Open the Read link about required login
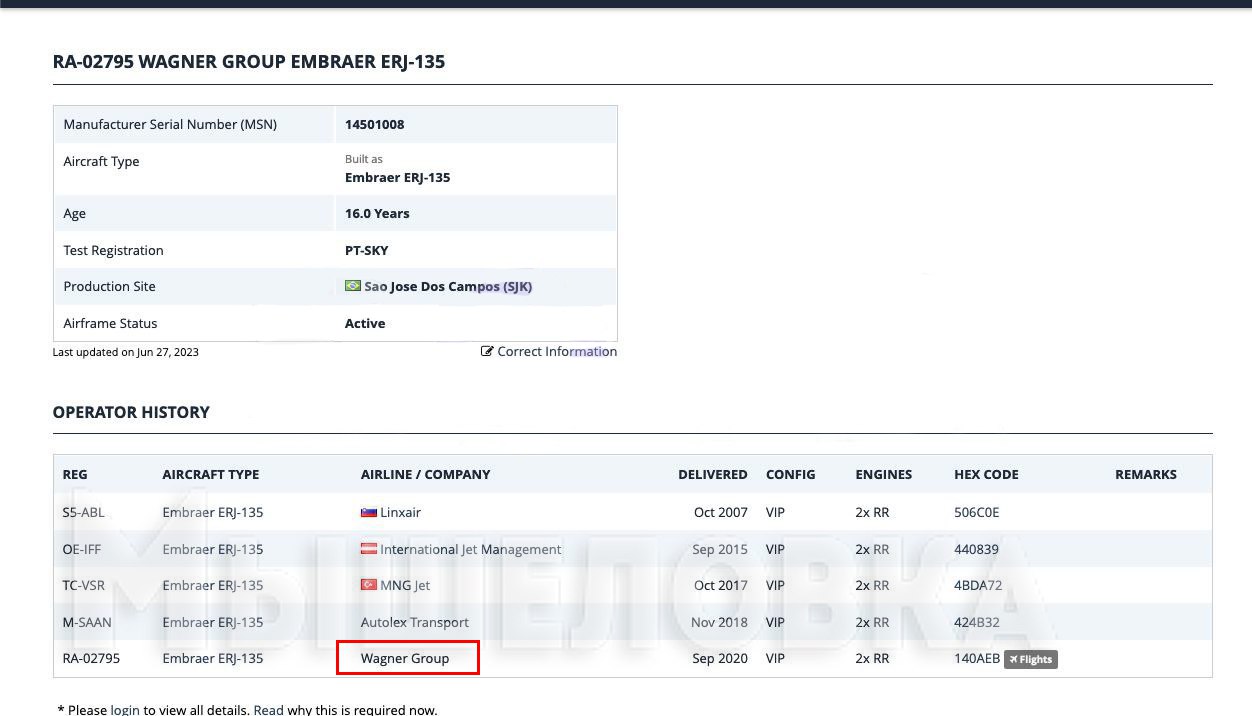Viewport: 1252px width, 716px height. (268, 710)
